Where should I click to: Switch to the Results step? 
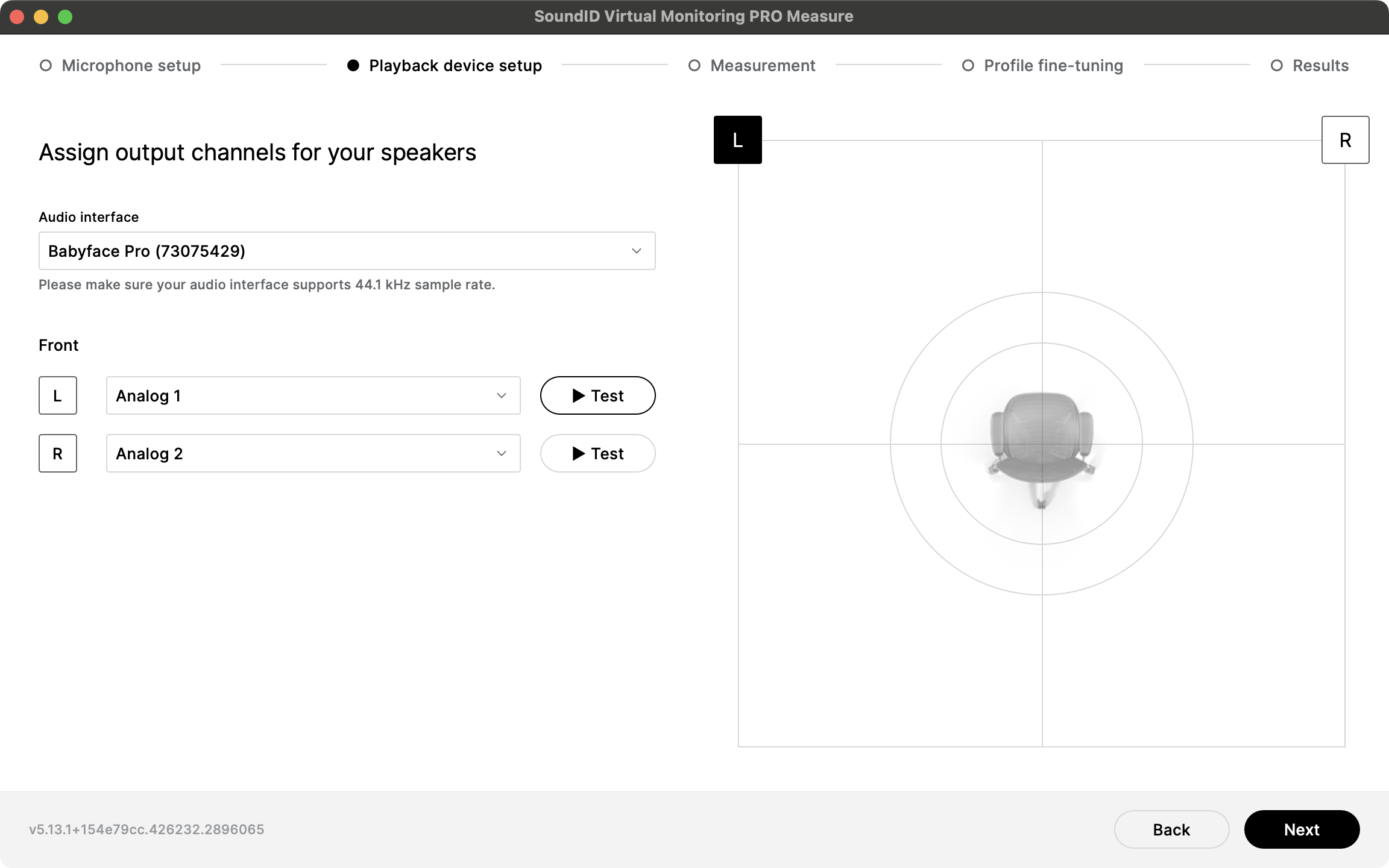[x=1320, y=65]
